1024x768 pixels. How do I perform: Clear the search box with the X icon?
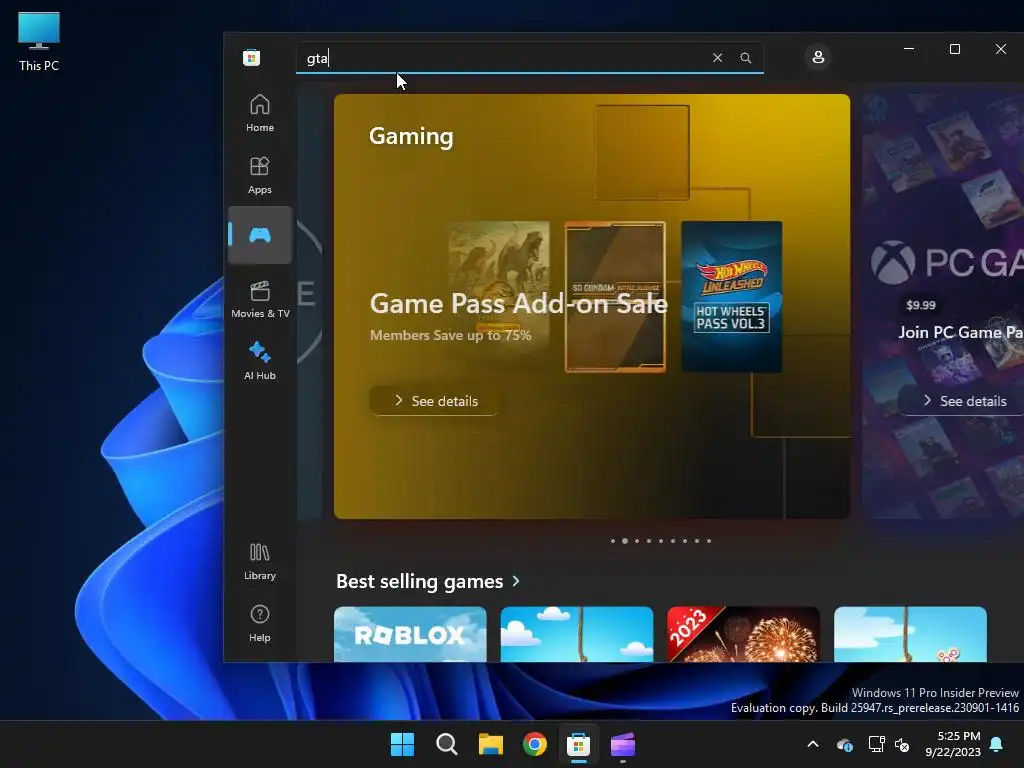717,57
